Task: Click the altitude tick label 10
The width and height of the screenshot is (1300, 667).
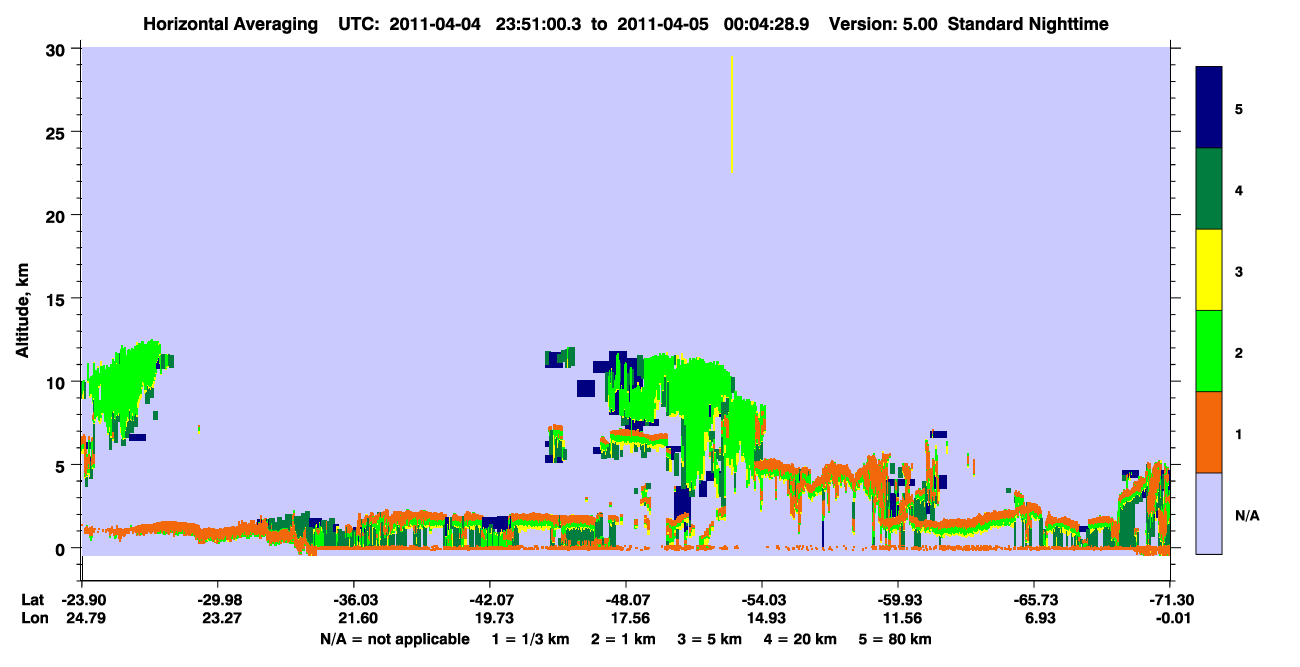Action: (x=58, y=382)
